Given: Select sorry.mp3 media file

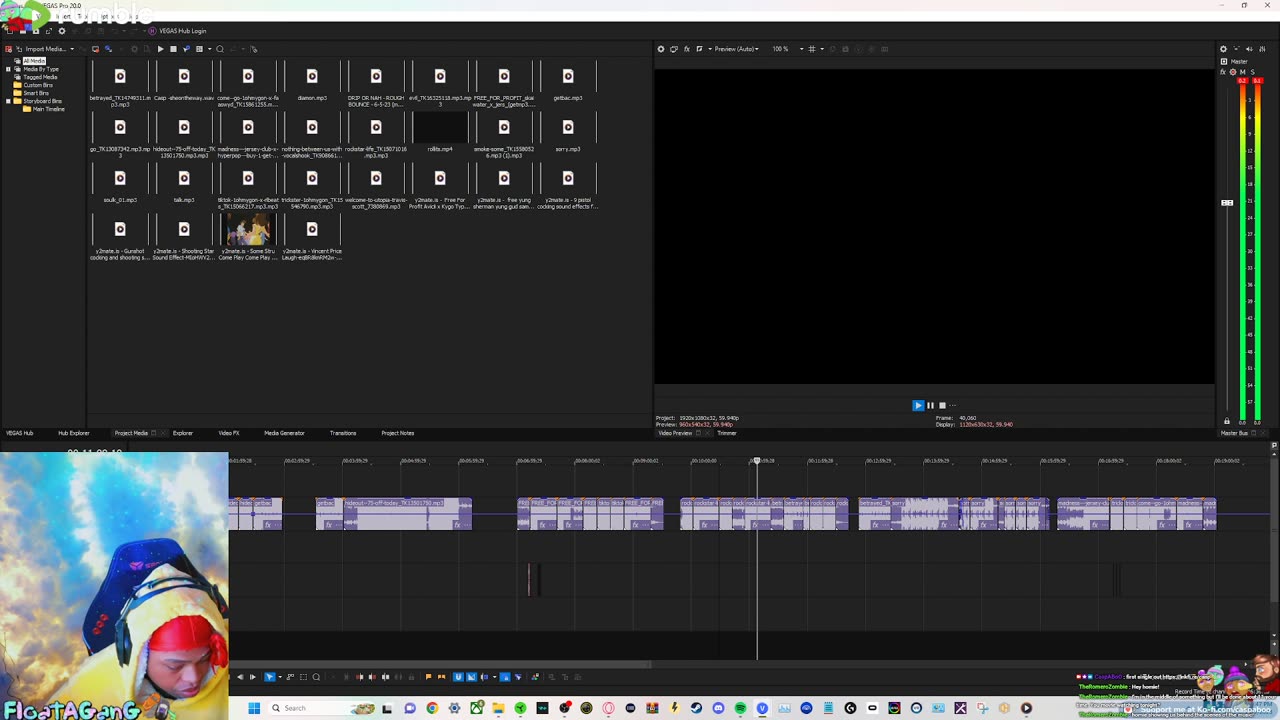Looking at the screenshot, I should tap(568, 131).
